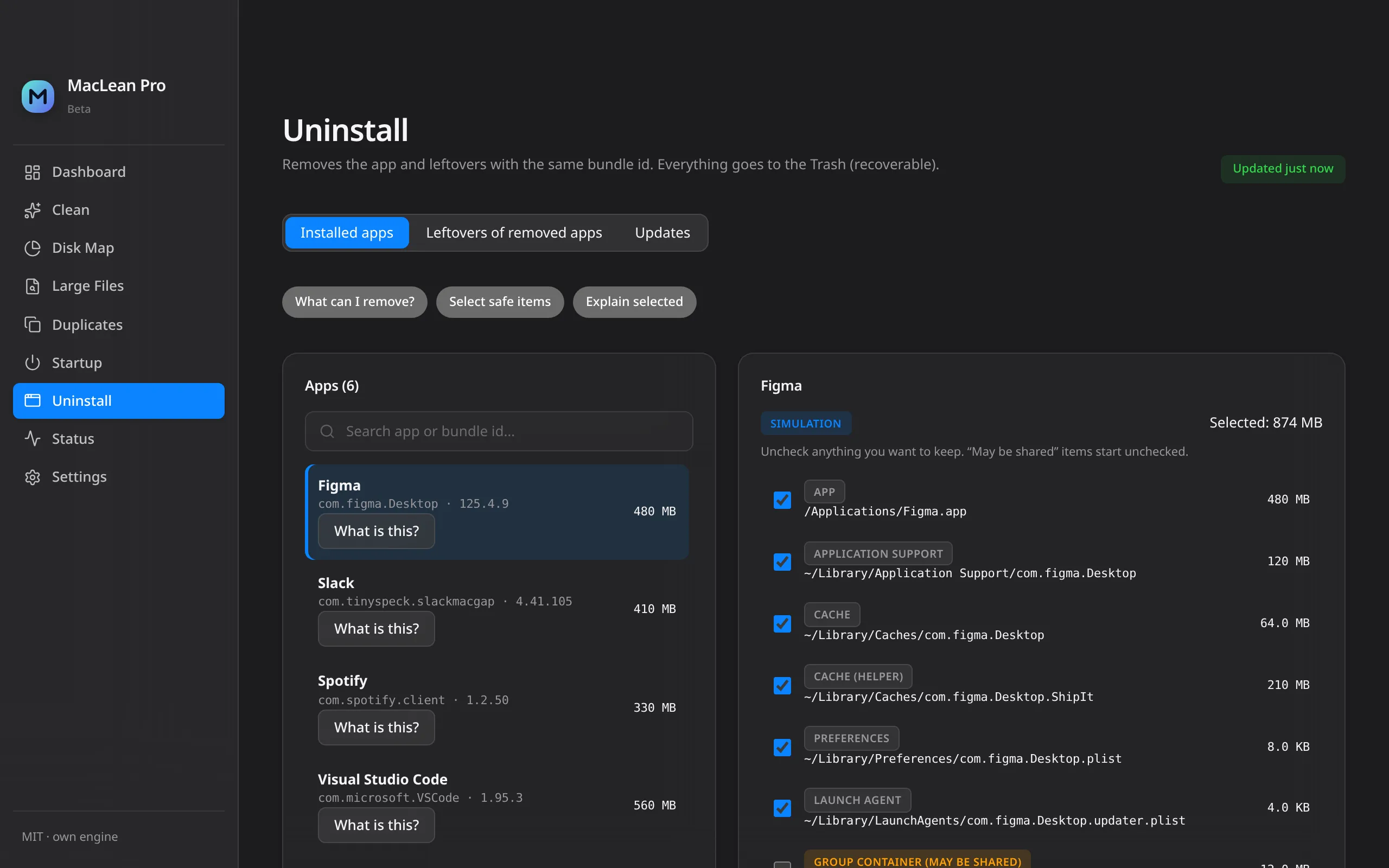Focus the Search app or bundle id field
The height and width of the screenshot is (868, 1389).
[x=499, y=431]
